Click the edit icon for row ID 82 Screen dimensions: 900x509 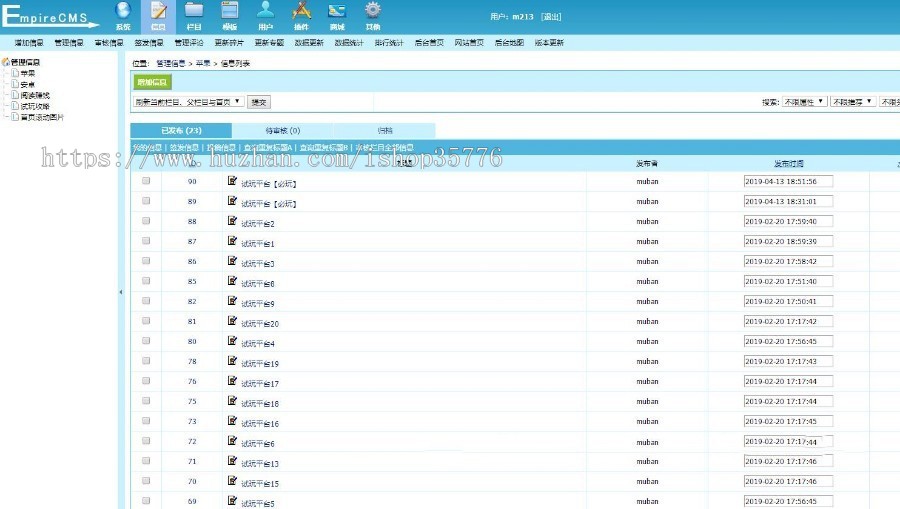[x=232, y=301]
